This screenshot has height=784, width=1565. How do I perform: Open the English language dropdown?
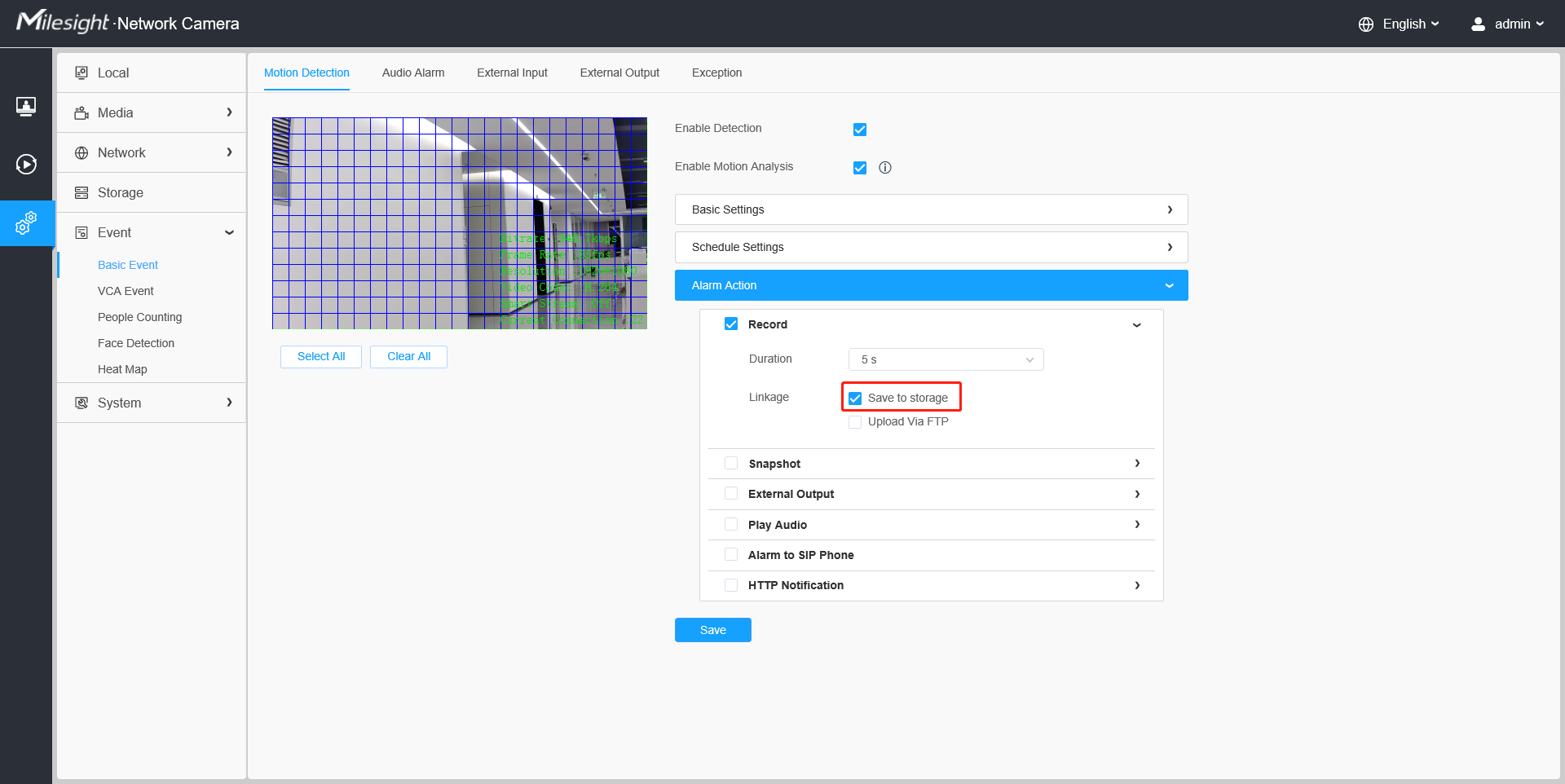[x=1411, y=24]
